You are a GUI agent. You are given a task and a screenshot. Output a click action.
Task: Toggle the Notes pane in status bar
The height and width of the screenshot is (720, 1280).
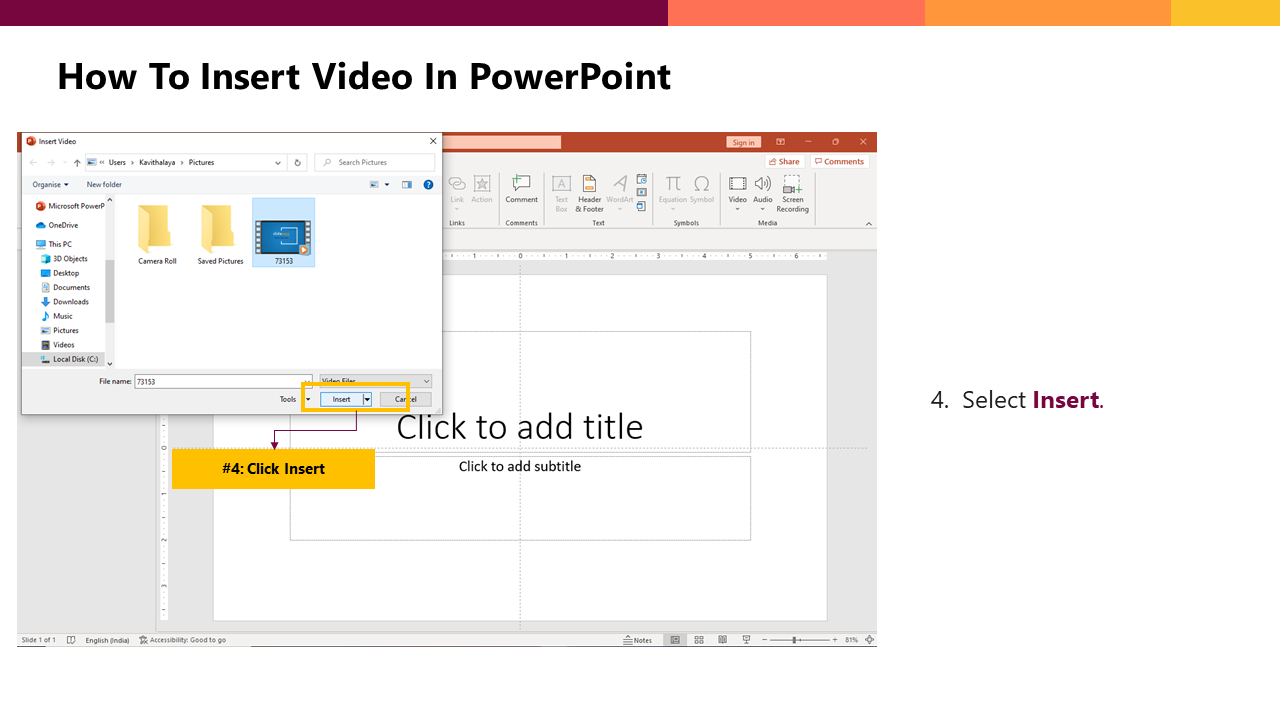(638, 640)
